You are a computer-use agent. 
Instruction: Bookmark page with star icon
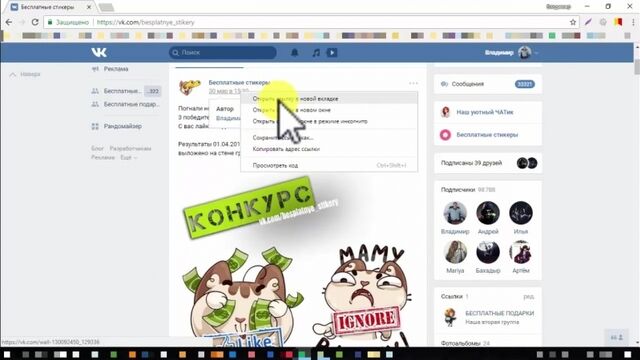click(573, 22)
